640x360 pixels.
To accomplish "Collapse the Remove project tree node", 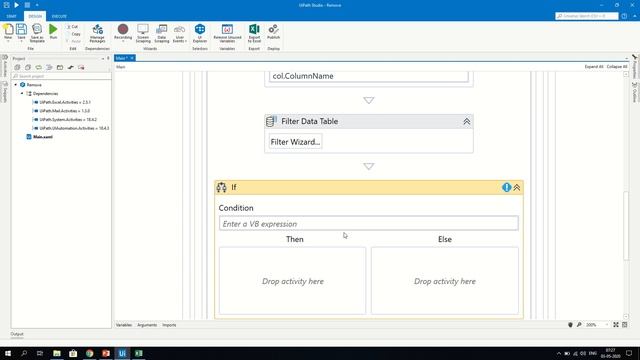I will pos(16,84).
